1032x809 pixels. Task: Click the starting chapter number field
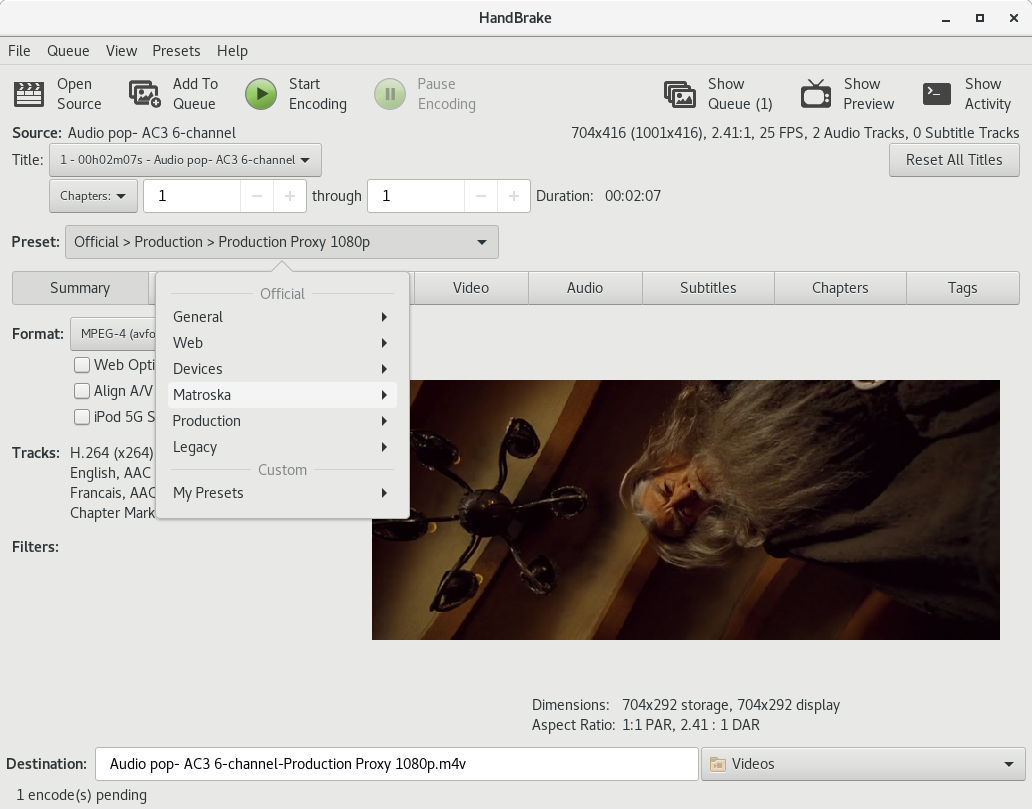pos(192,196)
